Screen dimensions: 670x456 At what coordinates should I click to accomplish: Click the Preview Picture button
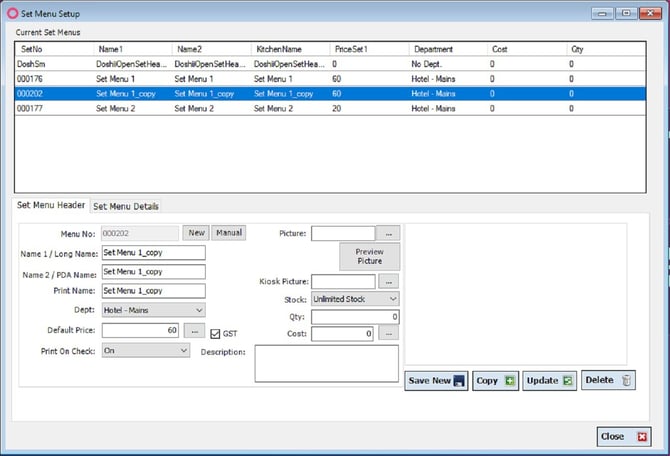point(370,256)
